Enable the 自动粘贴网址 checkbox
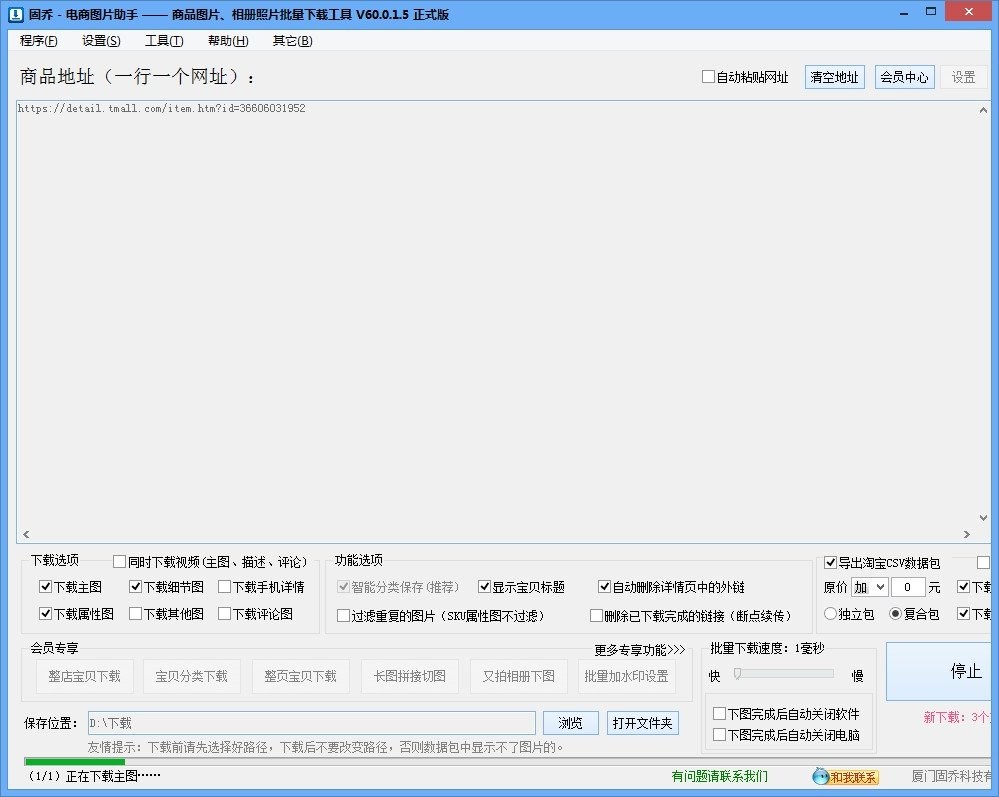999x797 pixels. (709, 77)
